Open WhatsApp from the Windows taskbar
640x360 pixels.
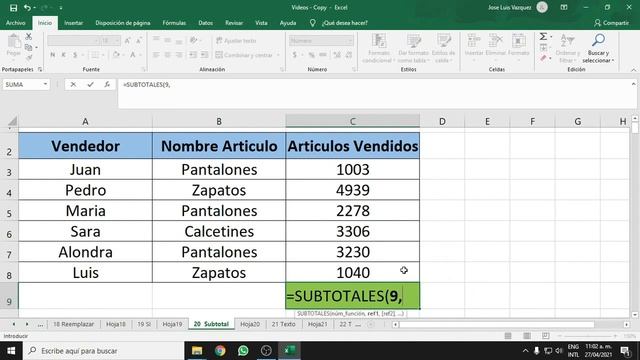[243, 351]
